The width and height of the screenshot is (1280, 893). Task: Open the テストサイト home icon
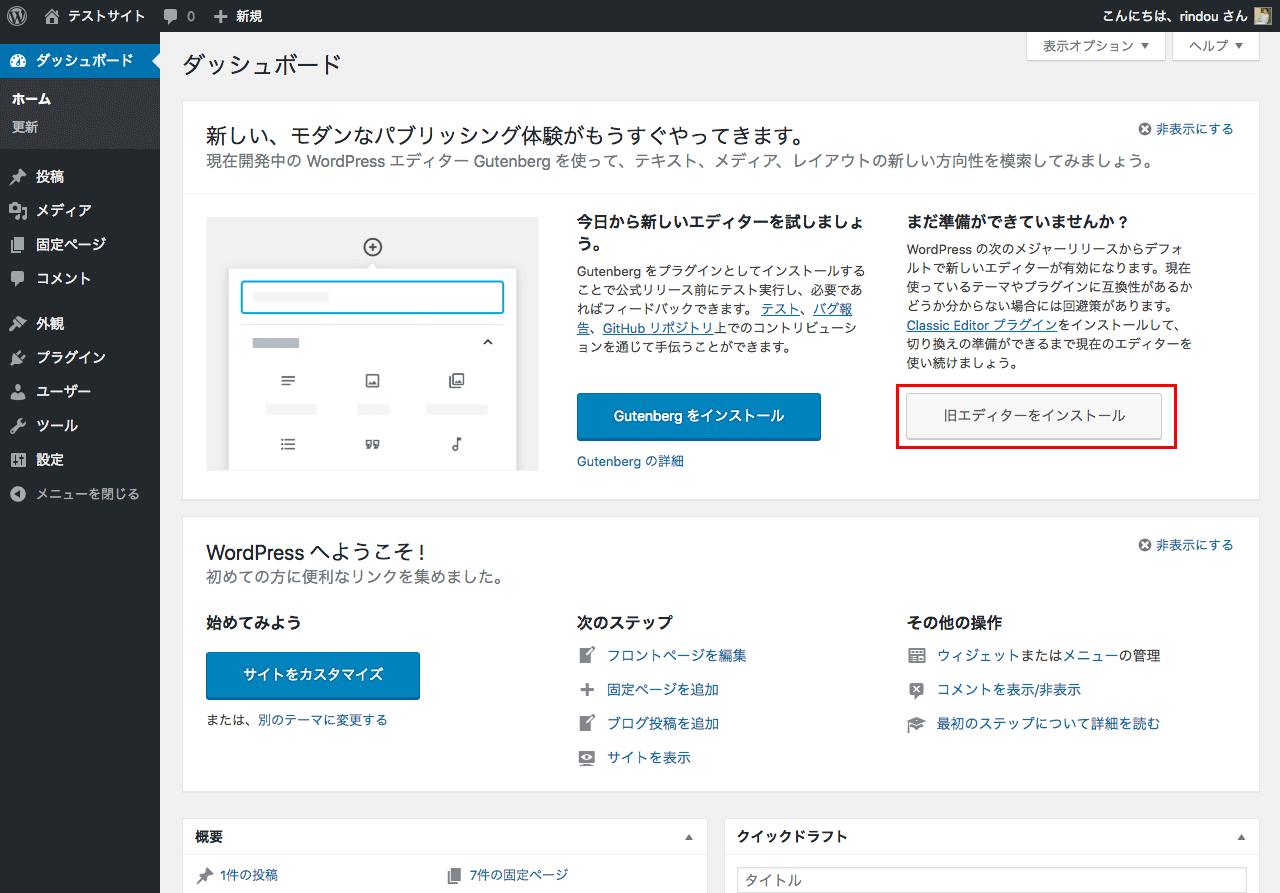[x=52, y=16]
